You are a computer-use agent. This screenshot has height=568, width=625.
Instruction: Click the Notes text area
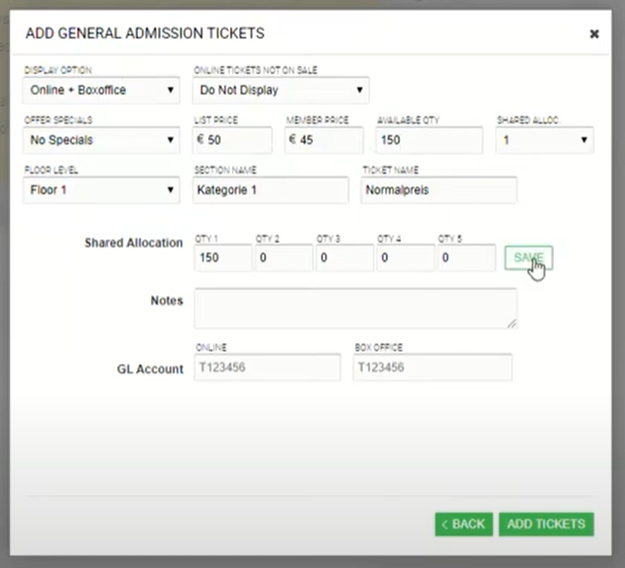(x=355, y=308)
